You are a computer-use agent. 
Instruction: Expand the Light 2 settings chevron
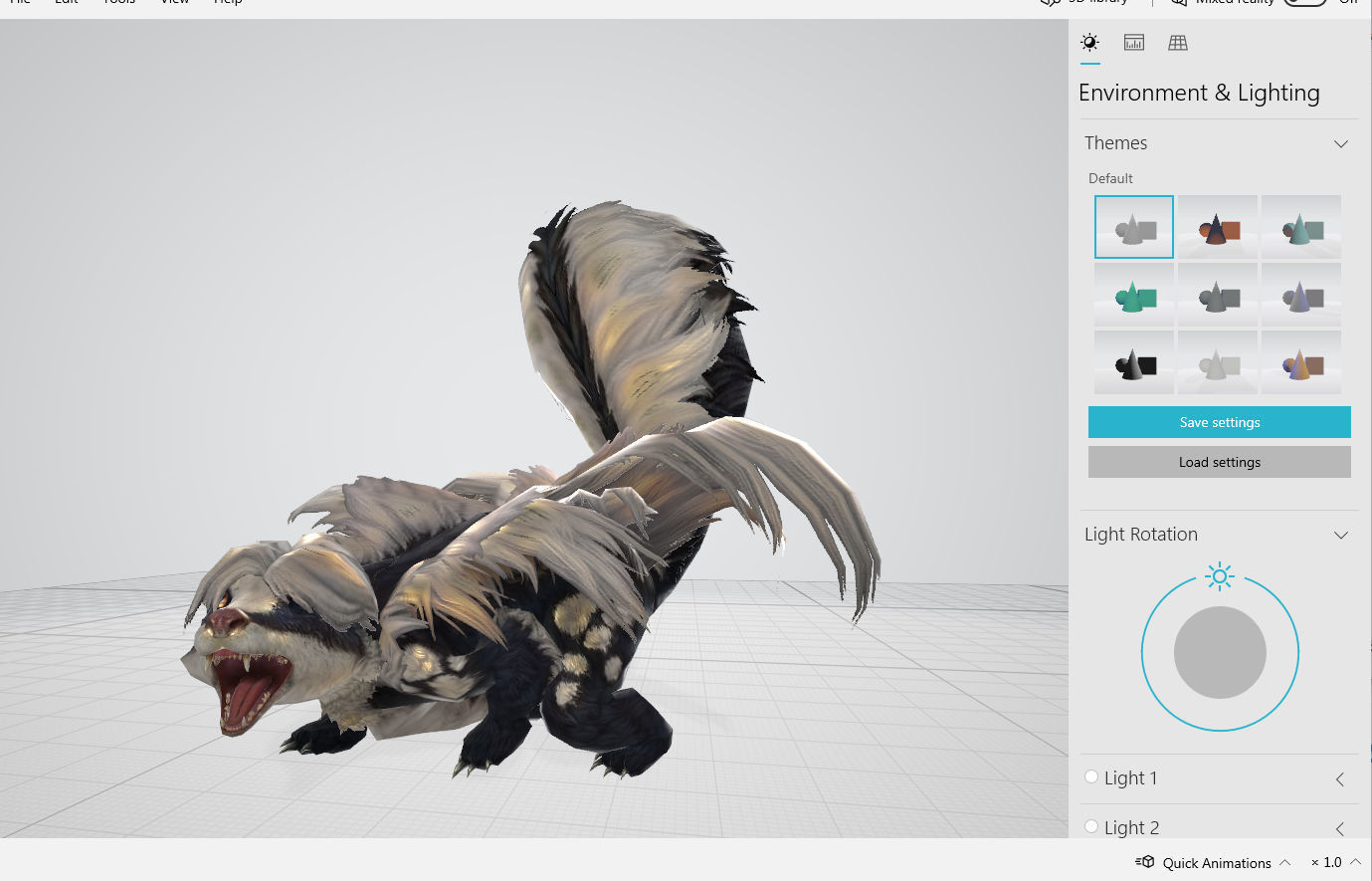[1340, 828]
